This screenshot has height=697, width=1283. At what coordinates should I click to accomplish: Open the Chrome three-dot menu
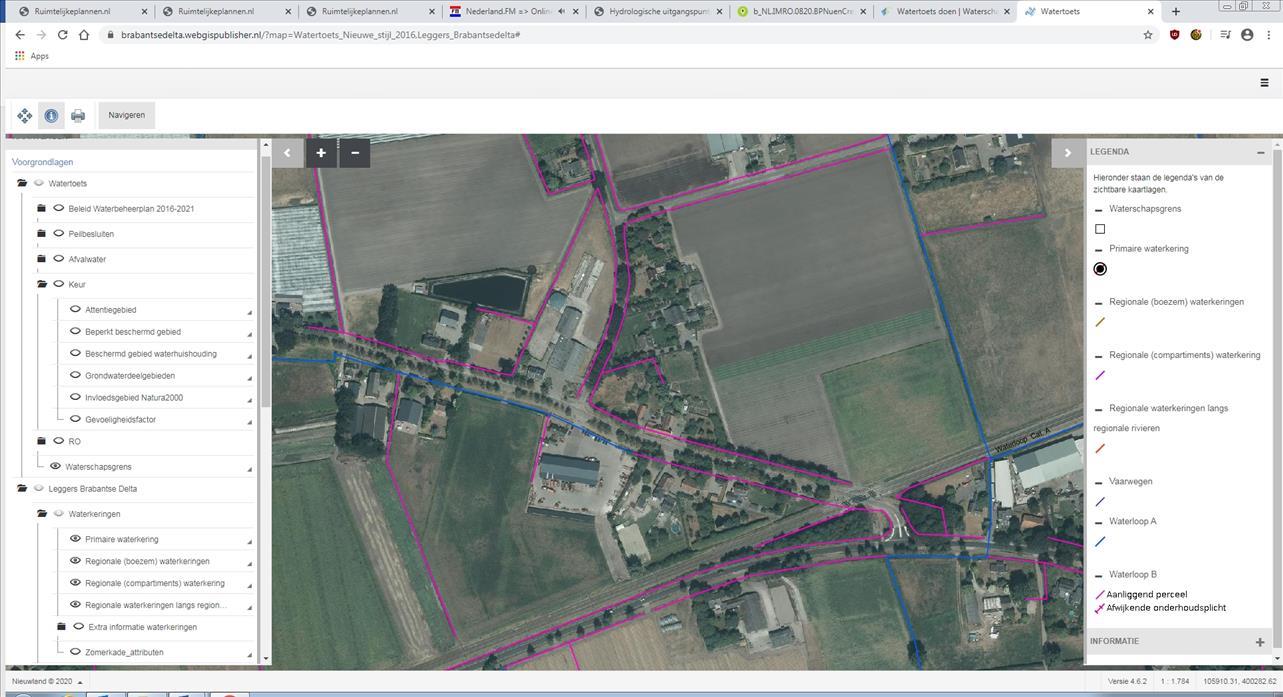tap(1268, 35)
